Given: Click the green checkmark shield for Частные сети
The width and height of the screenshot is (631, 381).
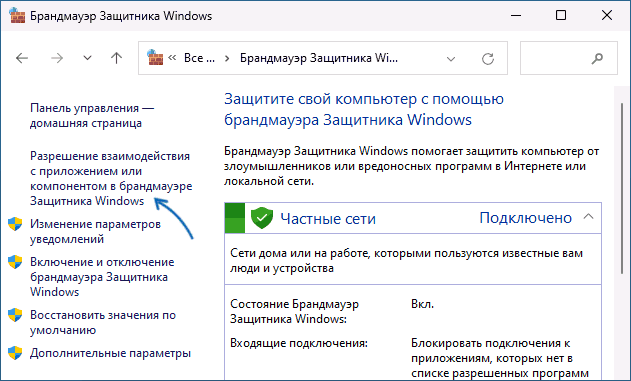Looking at the screenshot, I should coord(262,218).
